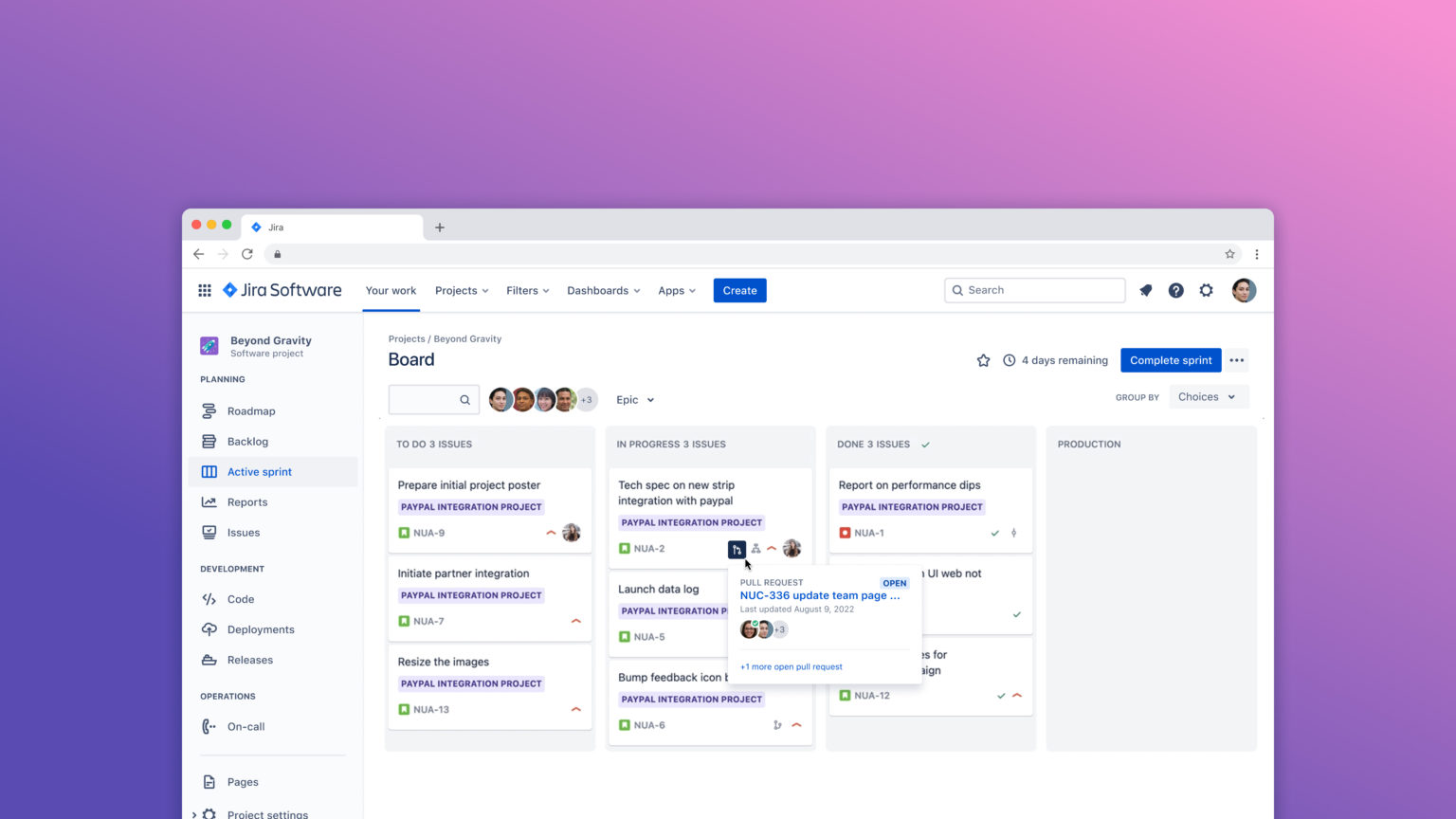Toggle the done check on NUA-1 card
Image resolution: width=1456 pixels, height=819 pixels.
coord(994,533)
